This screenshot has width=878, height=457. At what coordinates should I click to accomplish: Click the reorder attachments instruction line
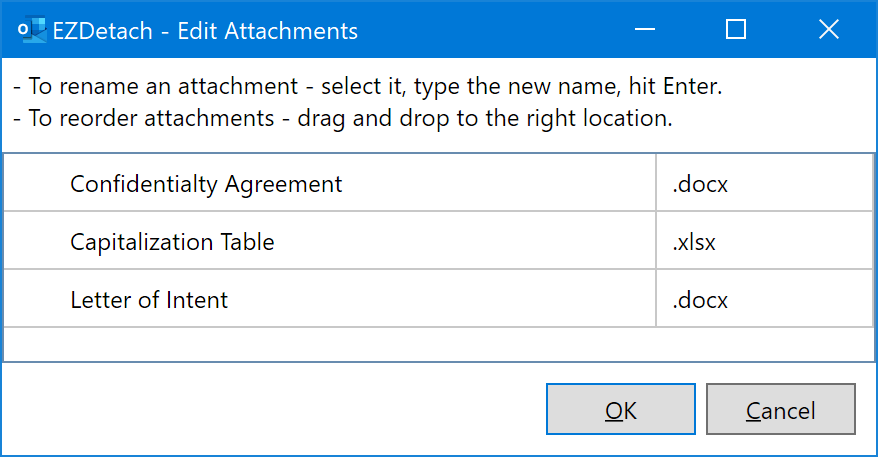342,118
